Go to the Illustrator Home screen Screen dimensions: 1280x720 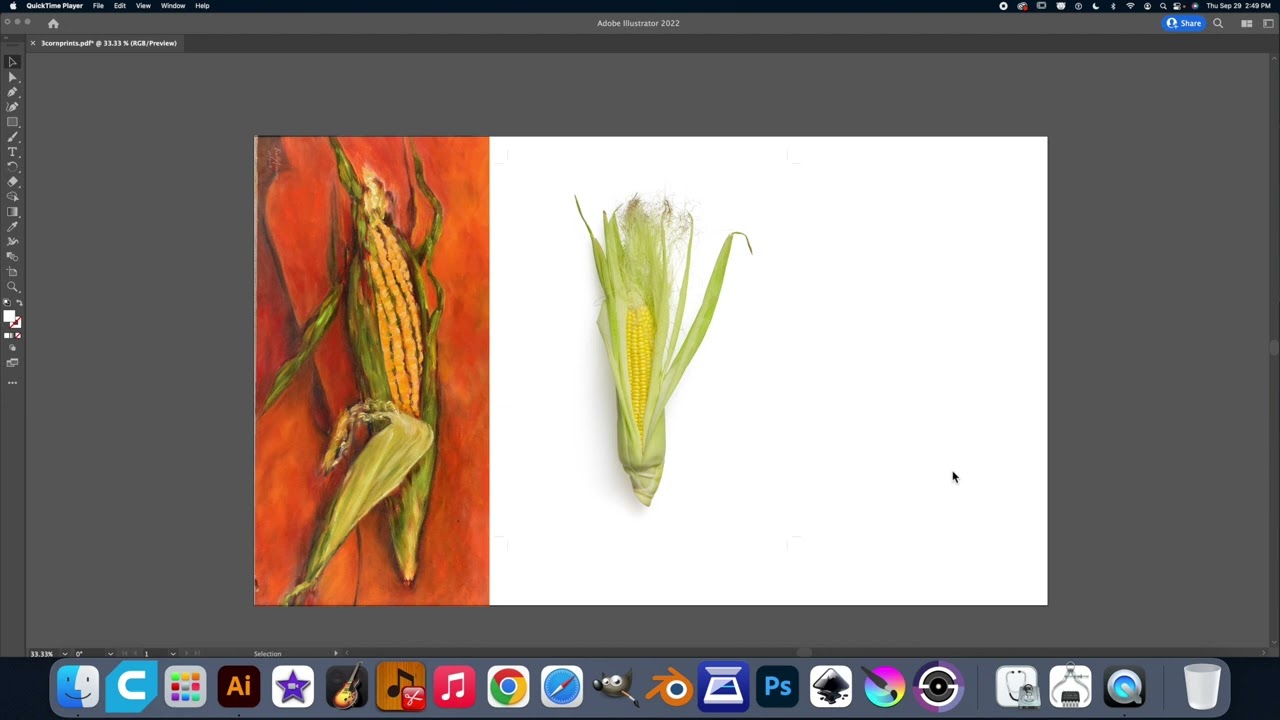tap(53, 24)
